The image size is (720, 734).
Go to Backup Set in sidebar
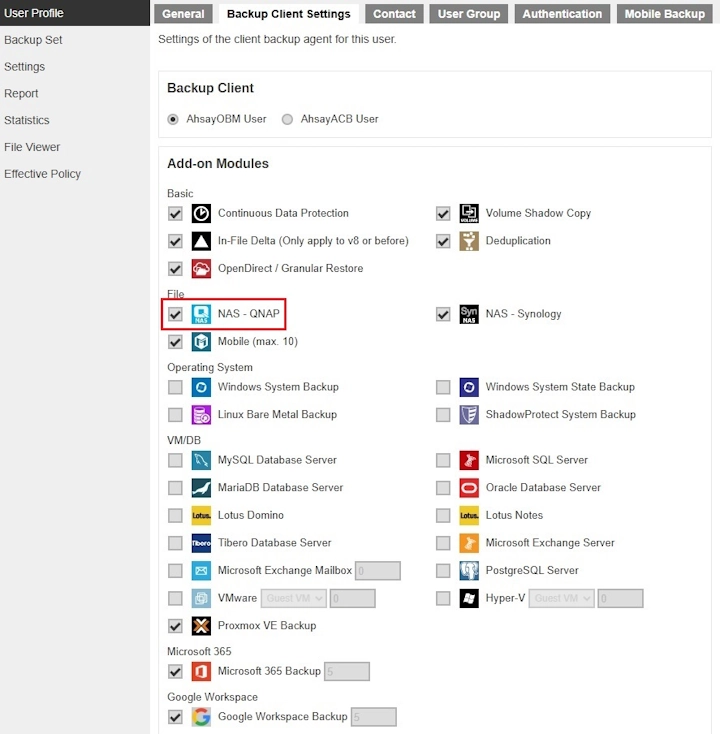[33, 40]
